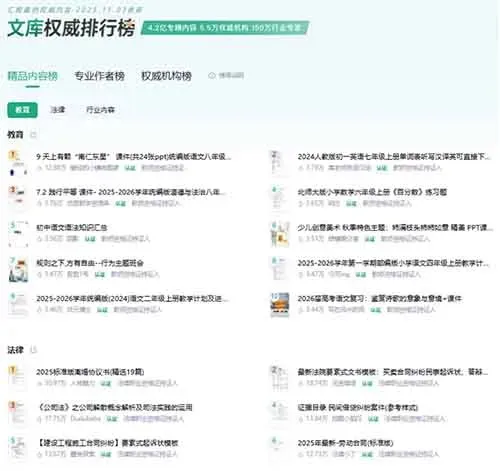Open title 2026届高考语文复习：鉴赏诗歌的意象
This screenshot has height=471, width=500.
[380, 298]
